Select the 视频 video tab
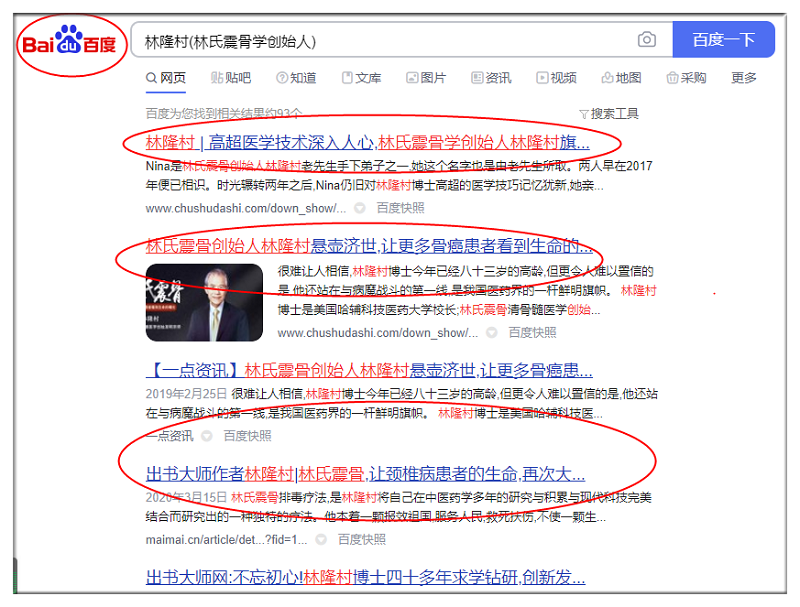Image resolution: width=800 pixels, height=607 pixels. point(556,78)
